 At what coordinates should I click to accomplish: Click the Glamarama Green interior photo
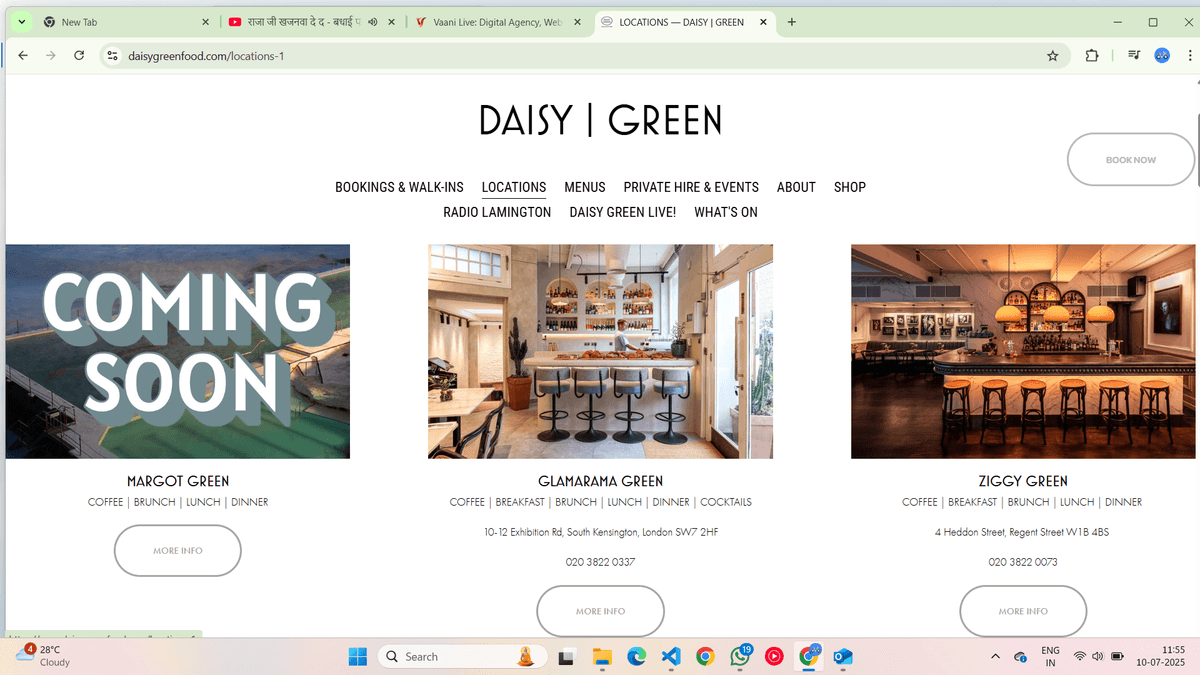tap(600, 352)
